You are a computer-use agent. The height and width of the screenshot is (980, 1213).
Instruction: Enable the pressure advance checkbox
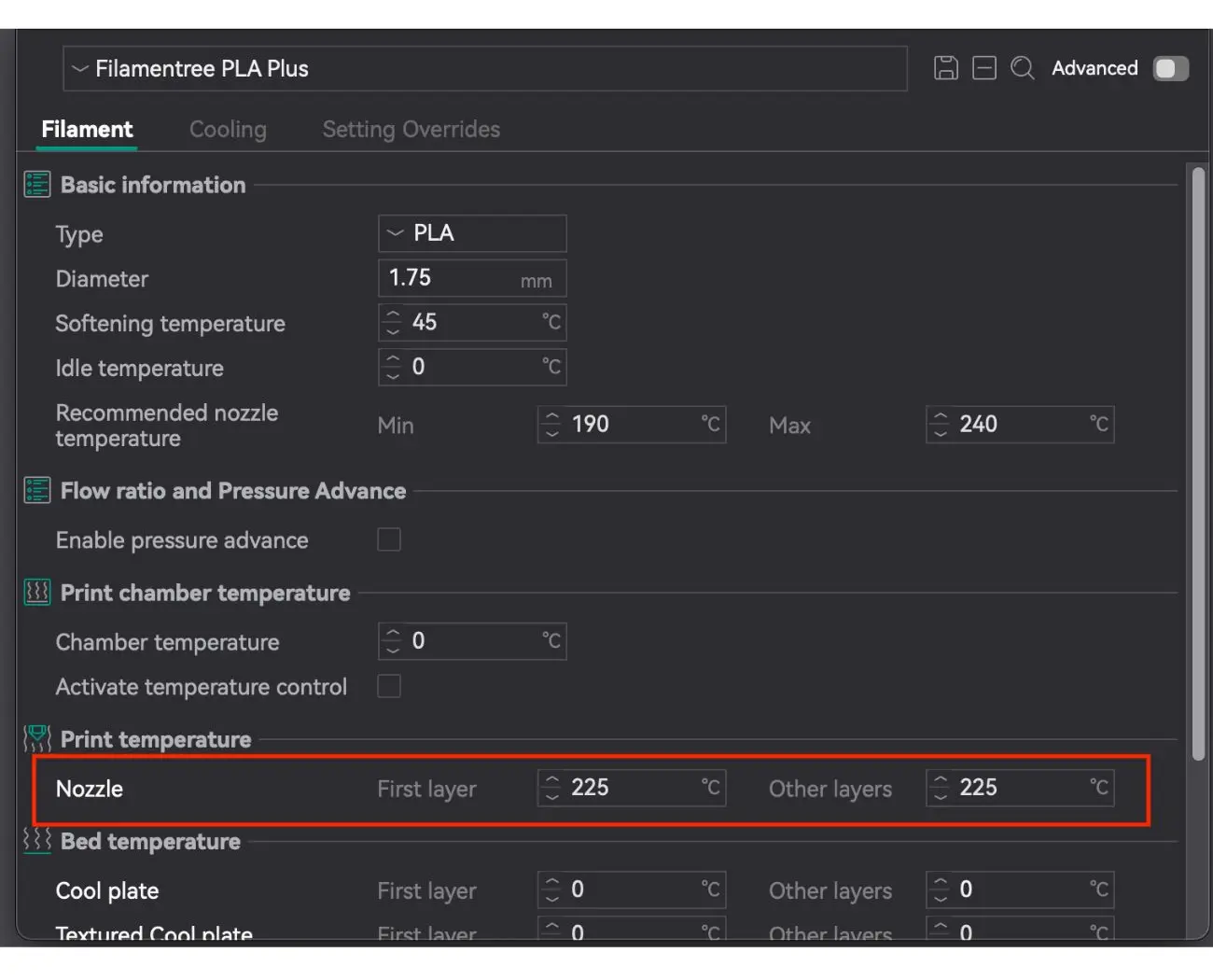pos(389,540)
